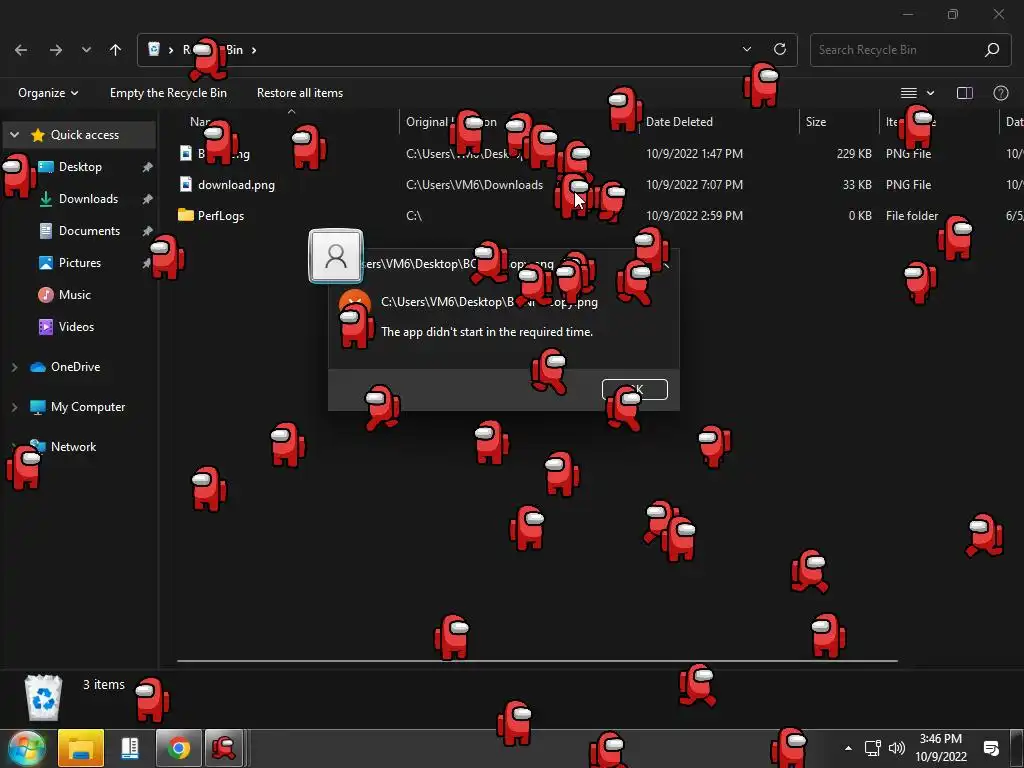The height and width of the screenshot is (768, 1024).
Task: Expand the OneDrive tree node
Action: pos(14,367)
